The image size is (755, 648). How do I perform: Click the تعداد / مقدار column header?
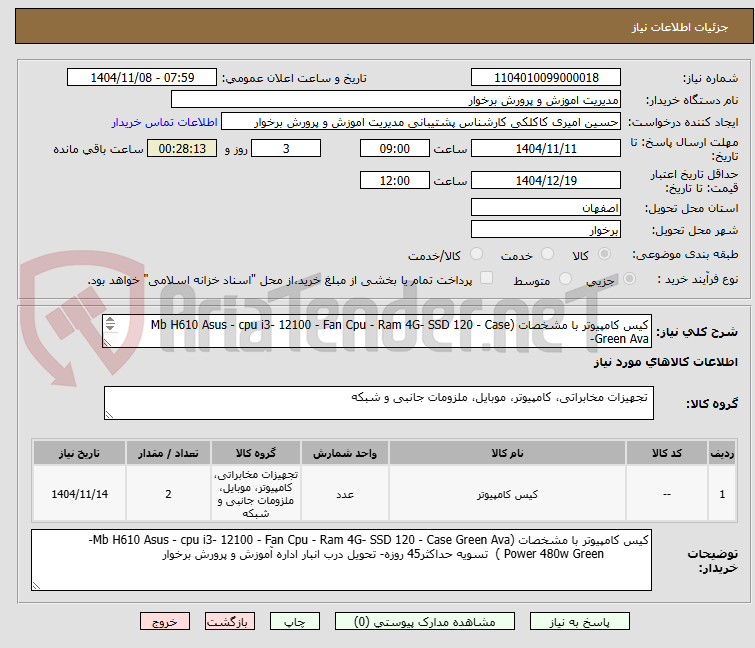coord(168,453)
